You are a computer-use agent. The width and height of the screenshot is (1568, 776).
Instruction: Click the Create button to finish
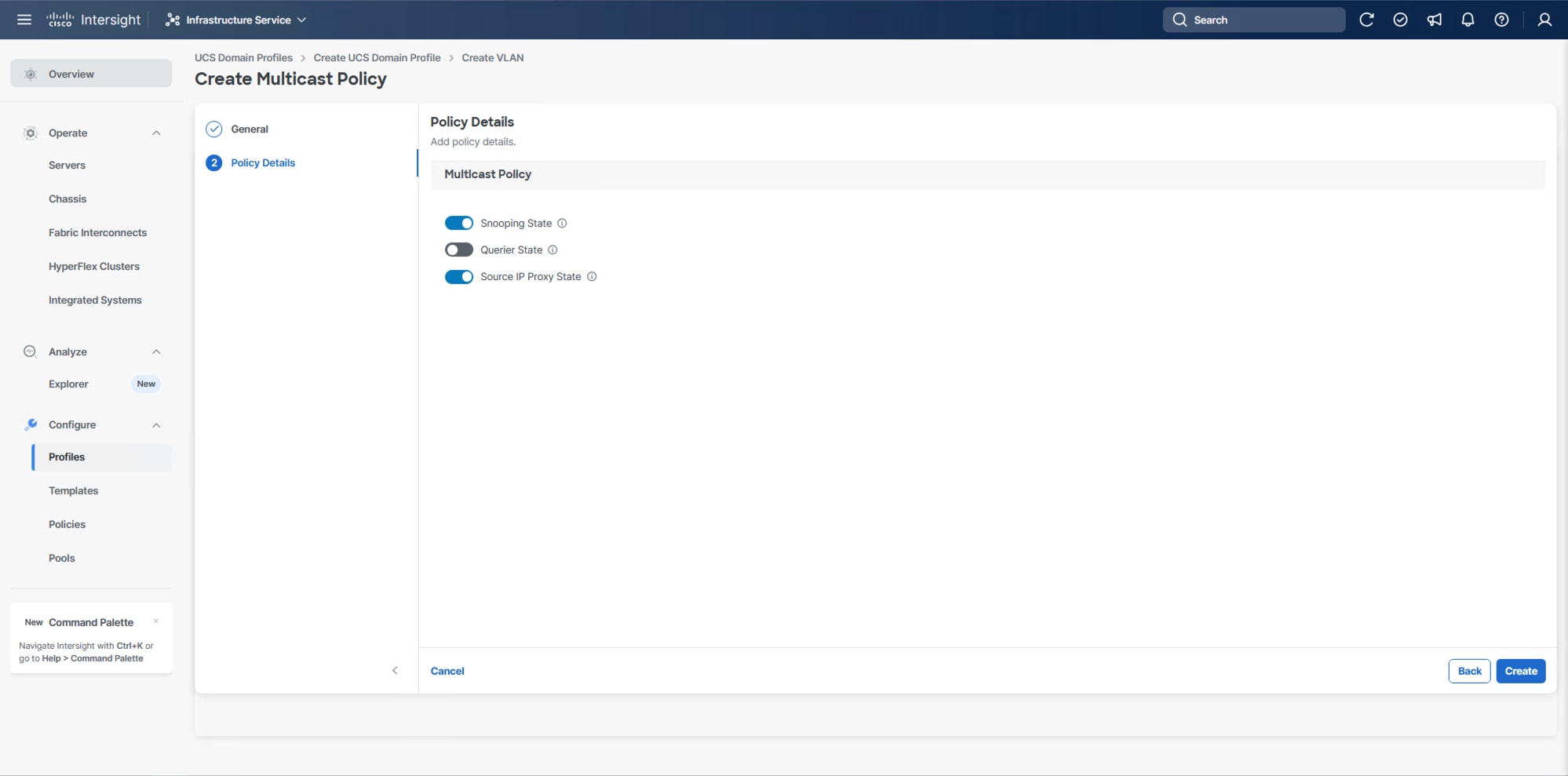point(1519,671)
